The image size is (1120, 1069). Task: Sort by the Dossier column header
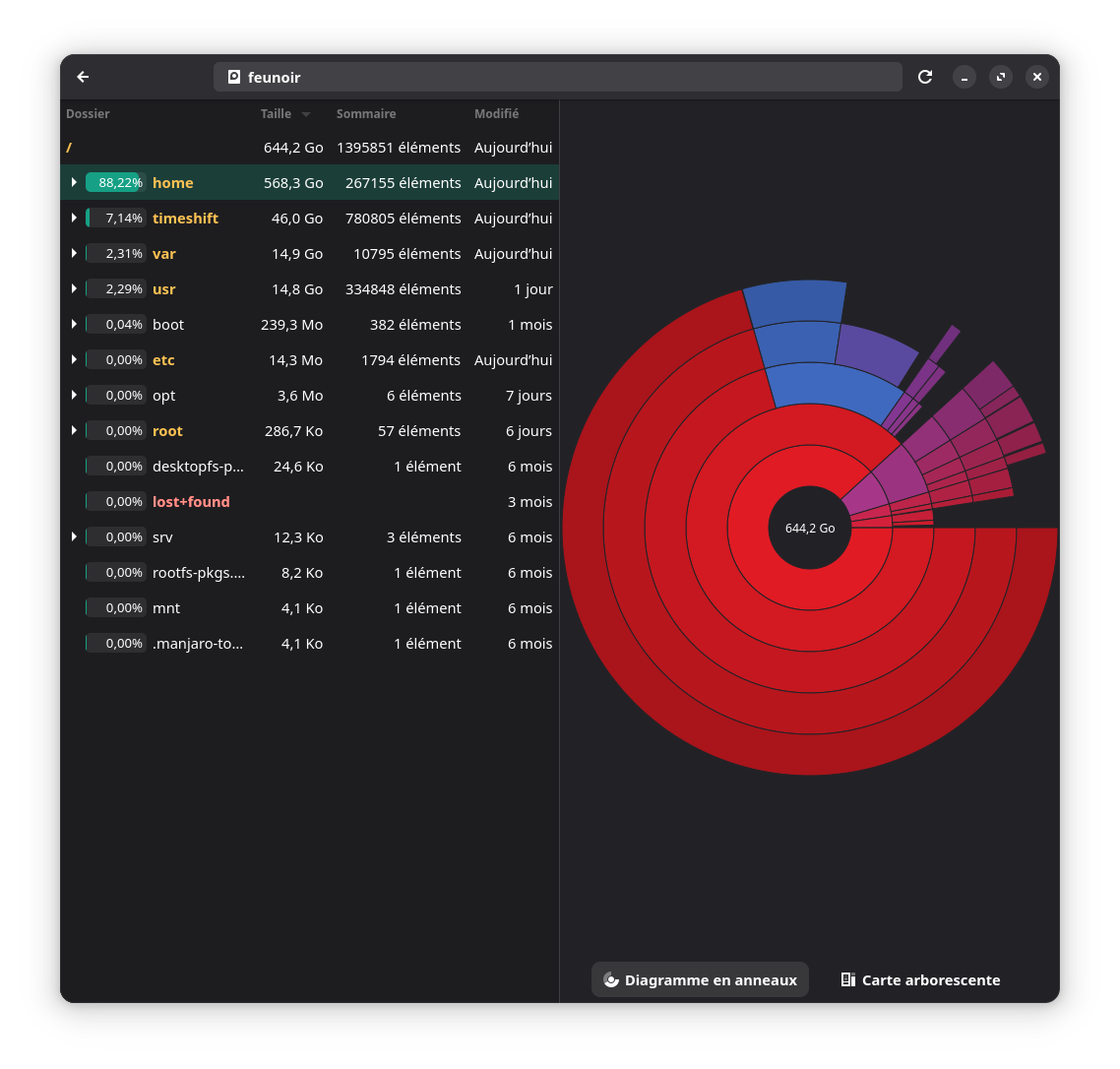tap(88, 113)
